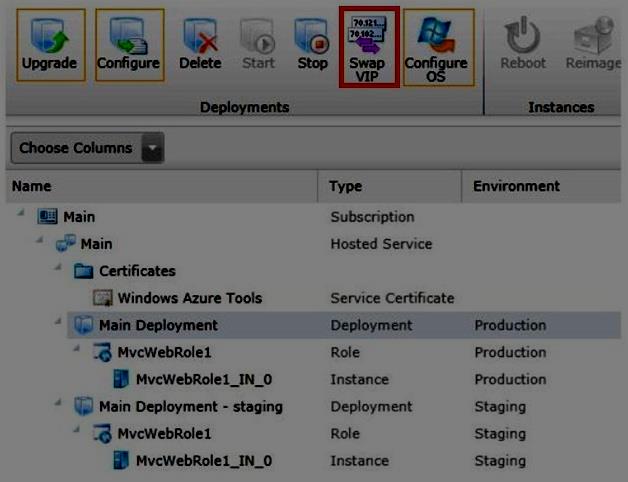Click the Service Certificate type cell

tap(392, 298)
